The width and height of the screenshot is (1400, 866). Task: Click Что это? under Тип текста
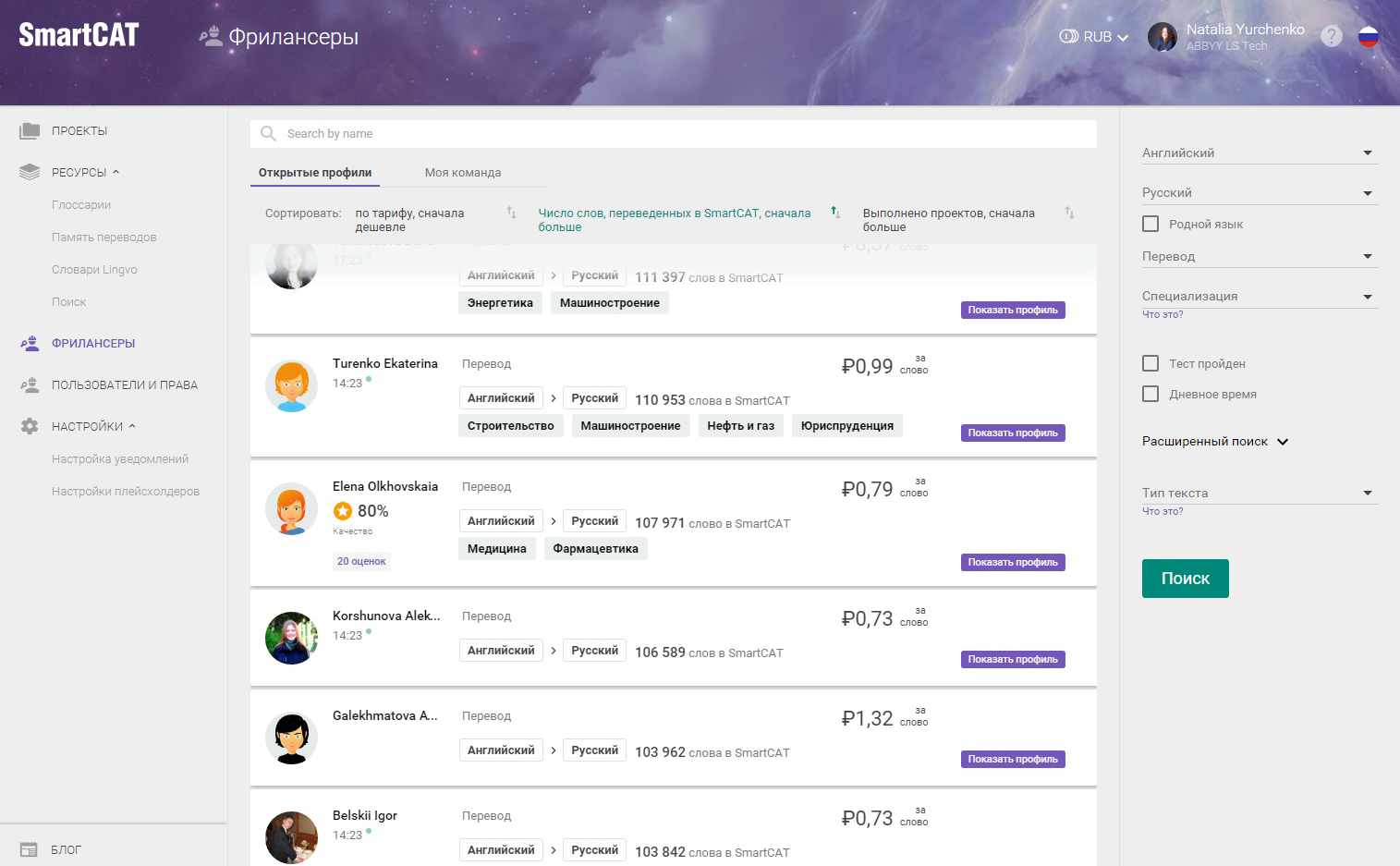click(1163, 511)
